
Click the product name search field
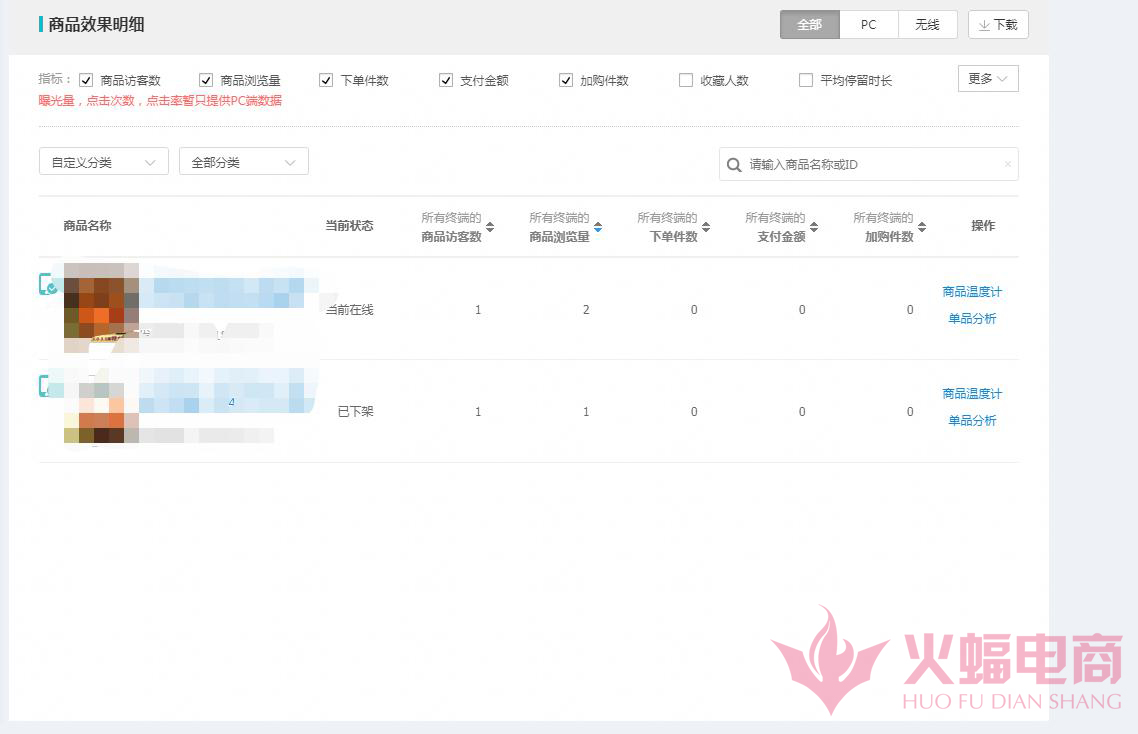pos(870,165)
